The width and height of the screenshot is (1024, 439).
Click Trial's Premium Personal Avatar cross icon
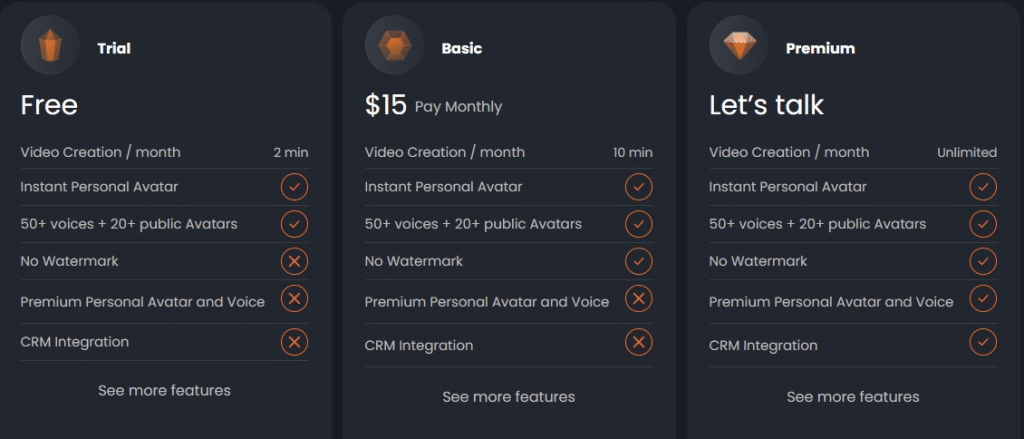pyautogui.click(x=295, y=299)
